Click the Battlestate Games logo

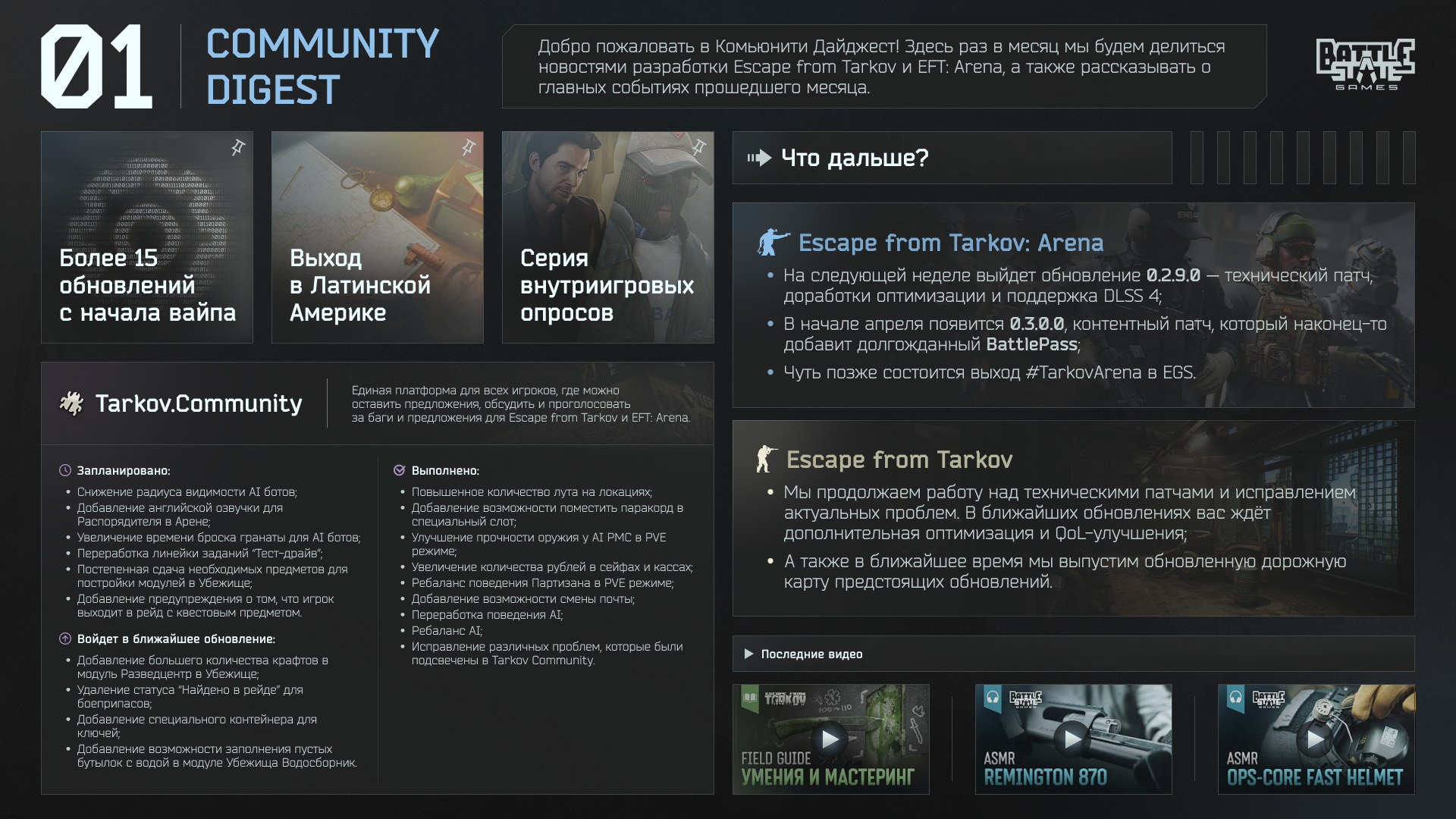pyautogui.click(x=1365, y=65)
